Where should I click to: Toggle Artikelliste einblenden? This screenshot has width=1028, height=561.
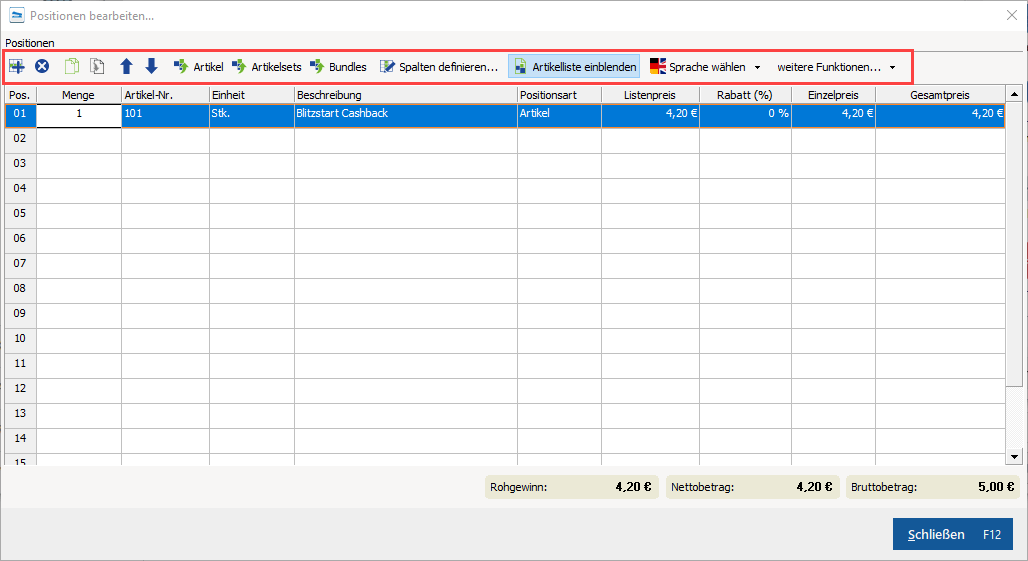pyautogui.click(x=574, y=67)
